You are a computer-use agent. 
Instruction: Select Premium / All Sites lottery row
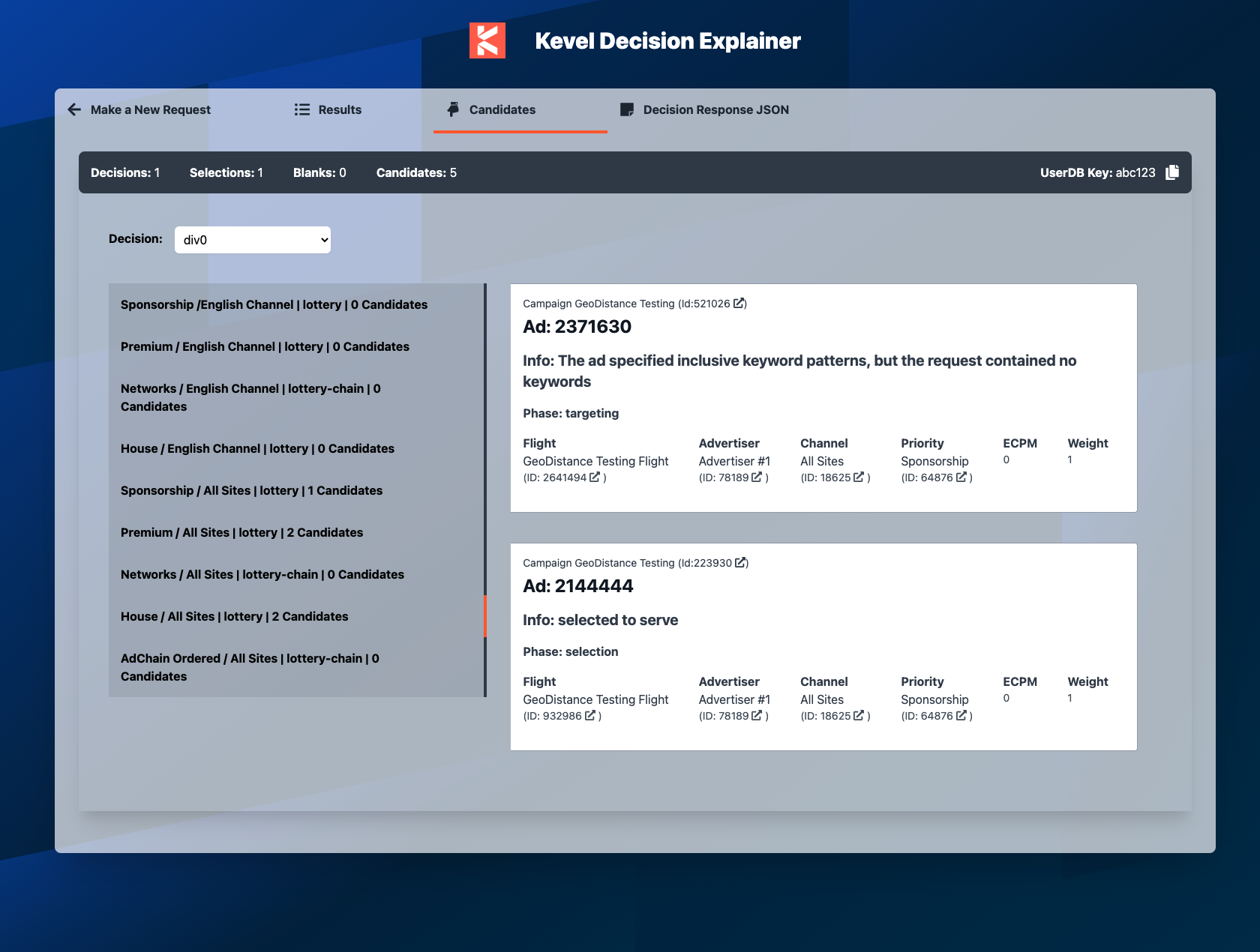[x=296, y=532]
